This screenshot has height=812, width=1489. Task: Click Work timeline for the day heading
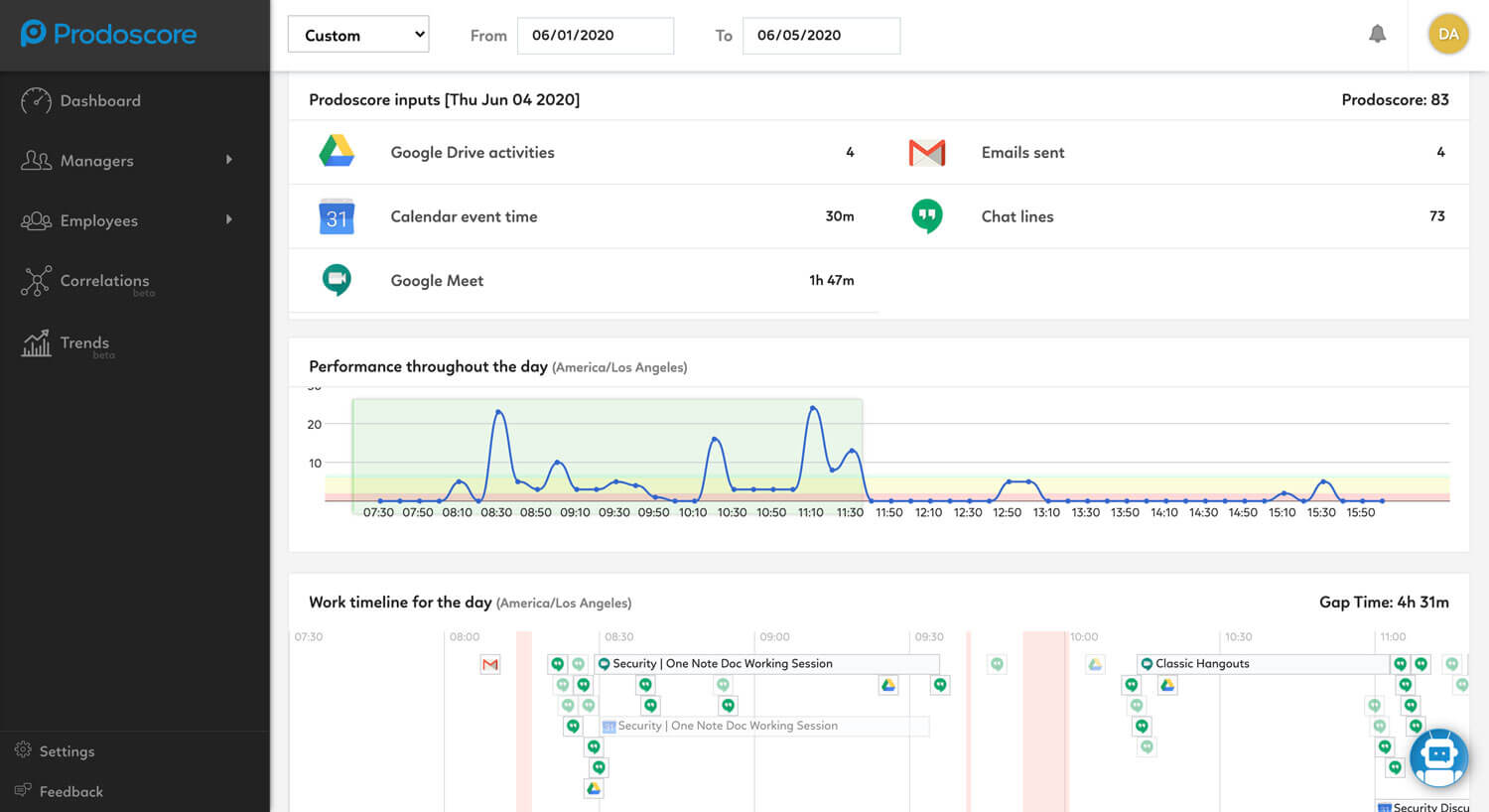pos(400,602)
